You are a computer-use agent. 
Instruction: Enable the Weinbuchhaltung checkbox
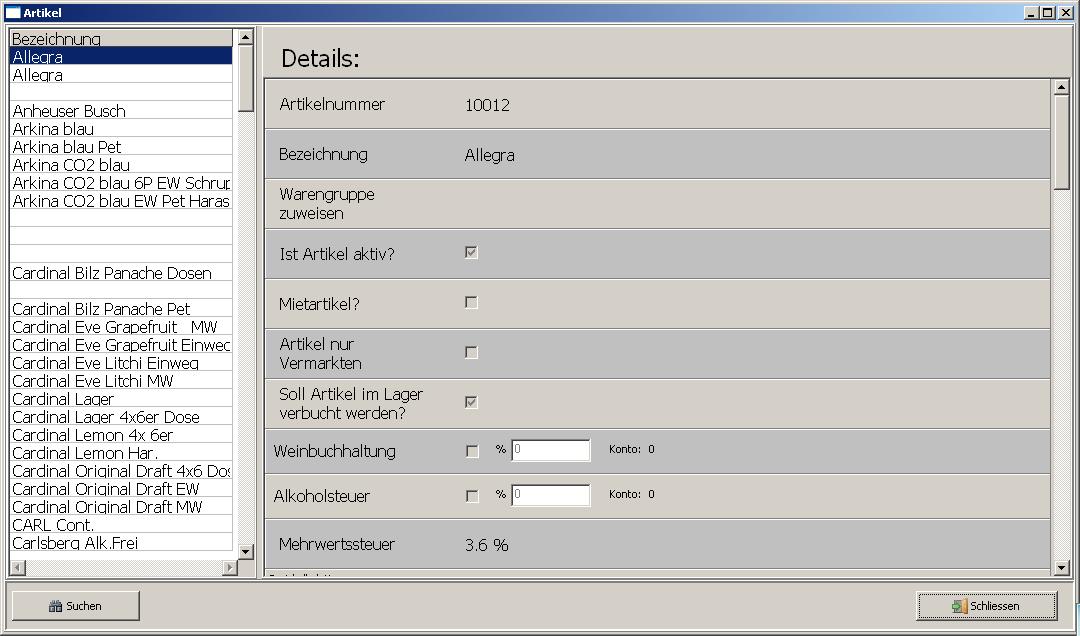click(472, 451)
